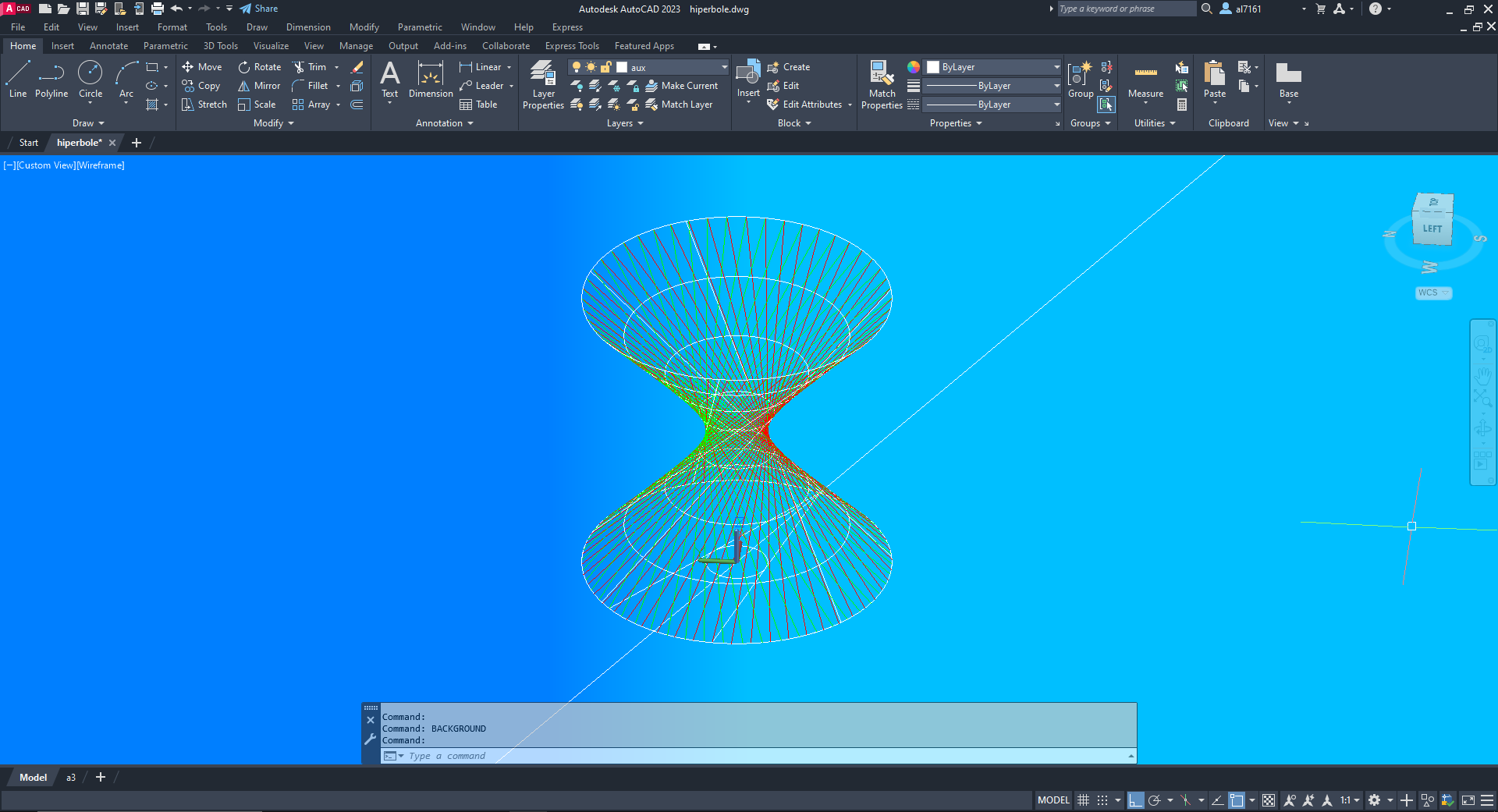Viewport: 1498px width, 812px height.
Task: Open the annotation scale 1:1 dropdown
Action: (1350, 800)
